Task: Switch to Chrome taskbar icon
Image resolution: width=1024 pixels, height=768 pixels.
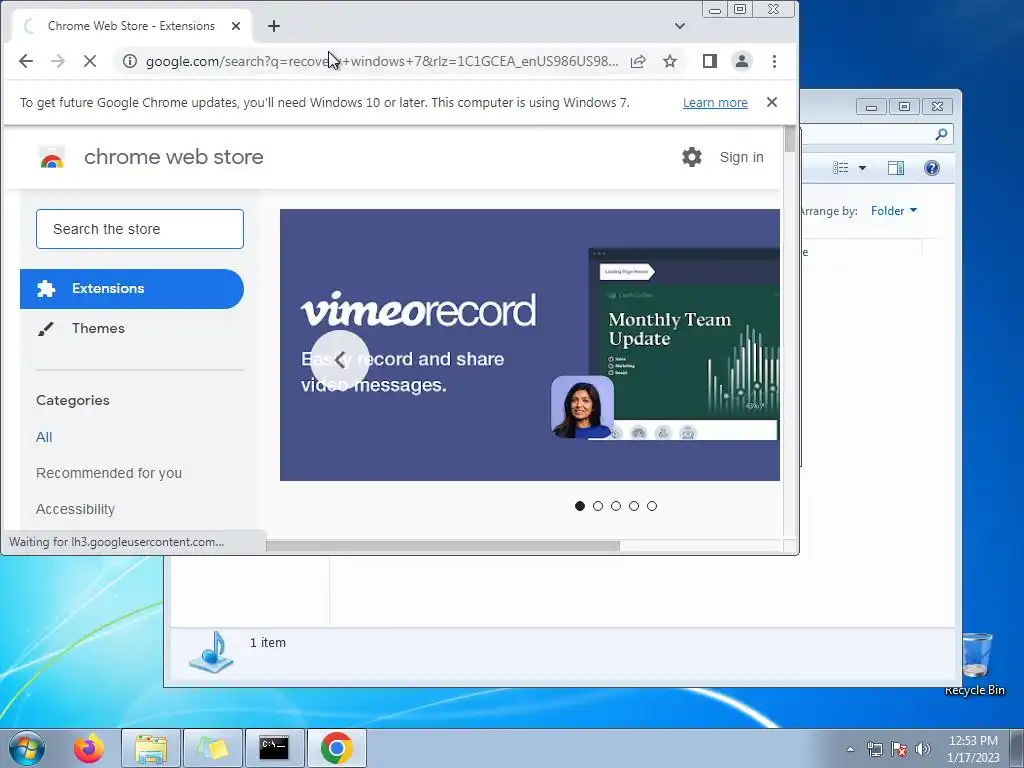Action: [336, 748]
